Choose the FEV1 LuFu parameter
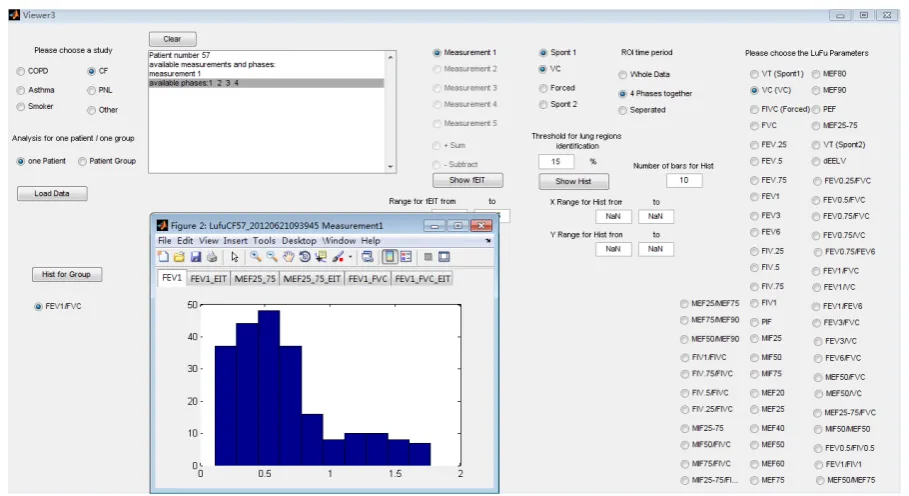 (754, 197)
